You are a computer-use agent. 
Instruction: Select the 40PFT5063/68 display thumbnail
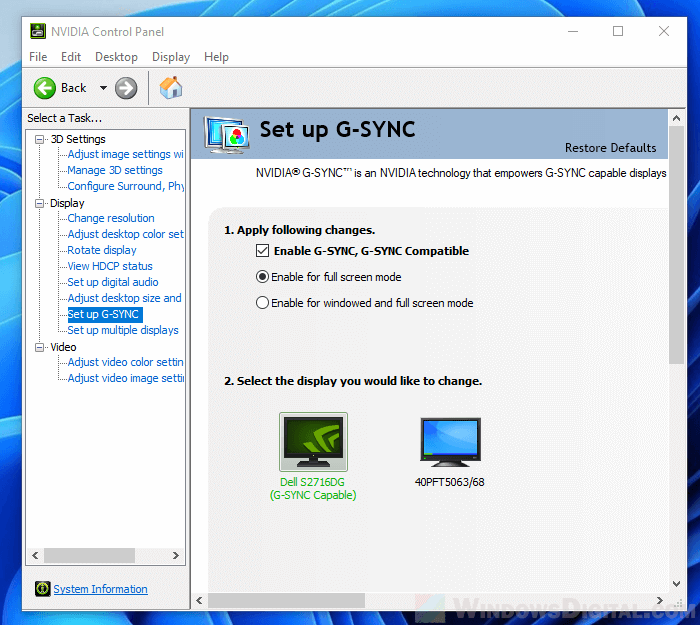450,442
